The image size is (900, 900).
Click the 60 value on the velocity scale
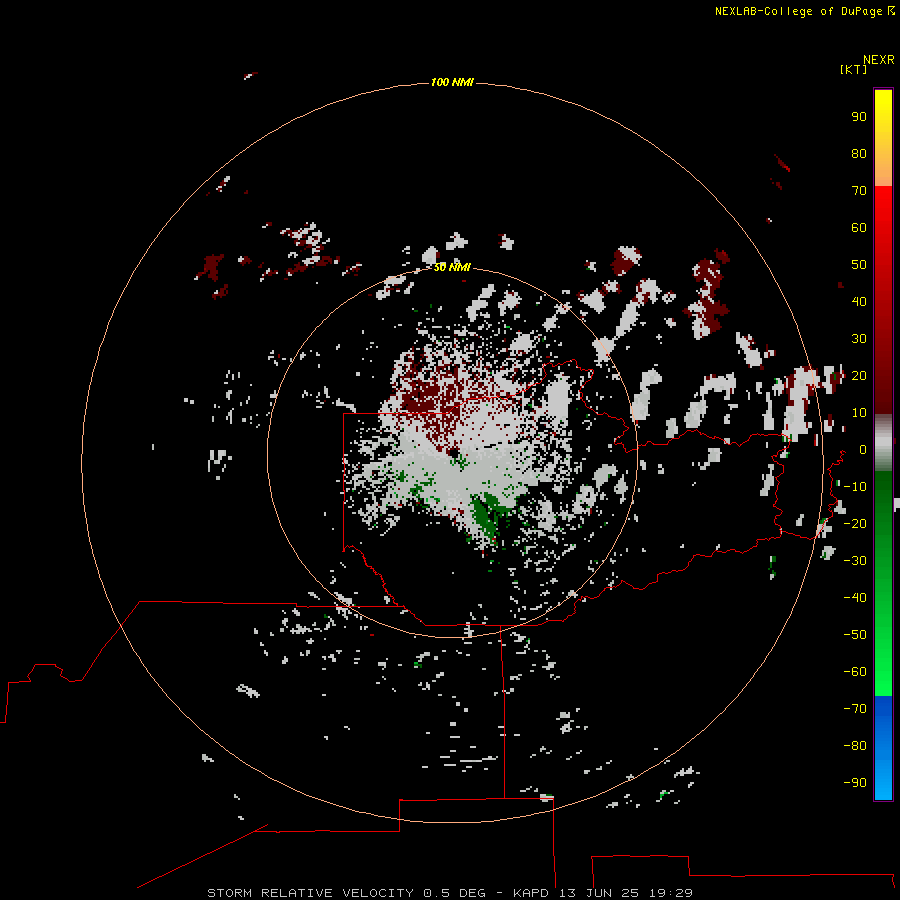point(859,227)
